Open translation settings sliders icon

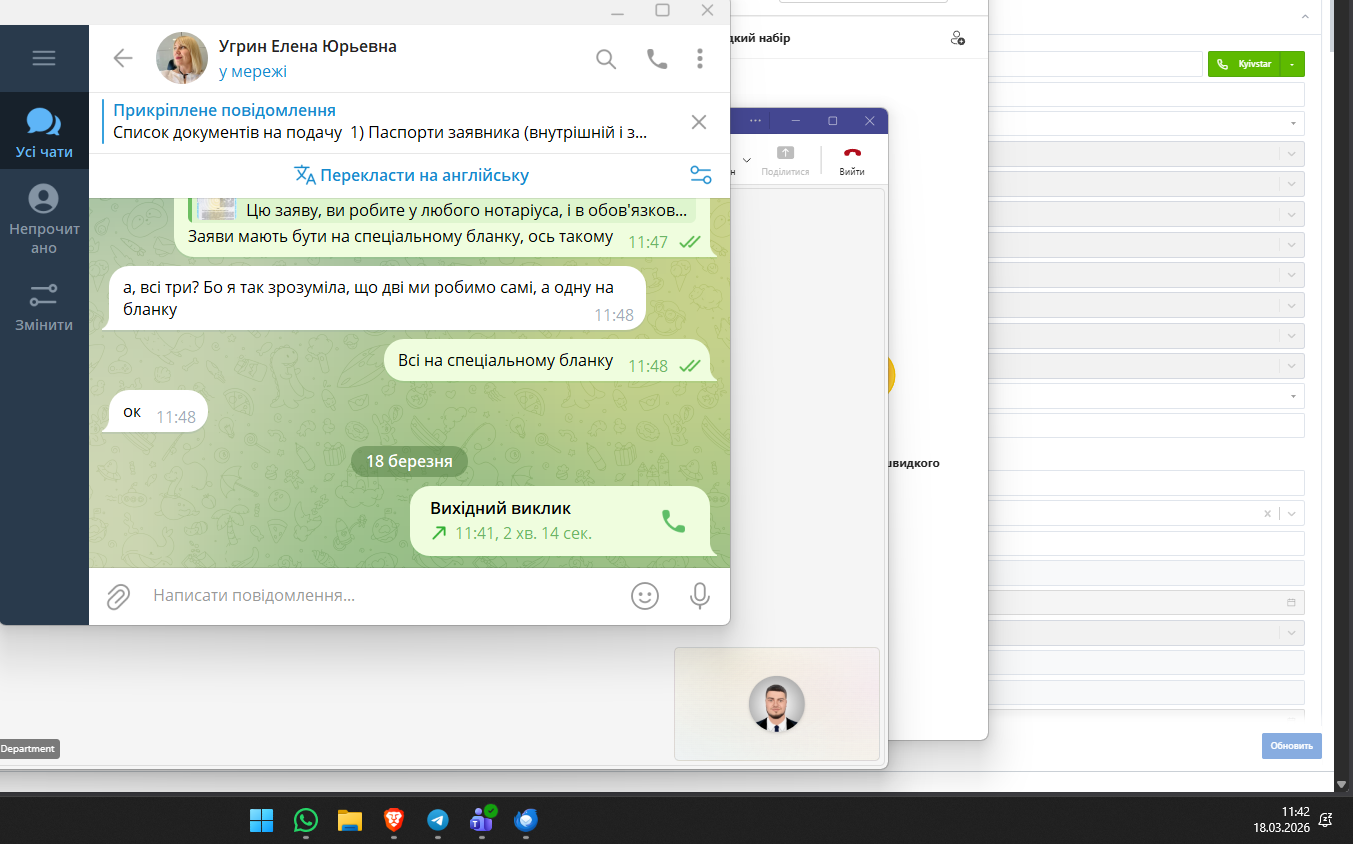[701, 175]
